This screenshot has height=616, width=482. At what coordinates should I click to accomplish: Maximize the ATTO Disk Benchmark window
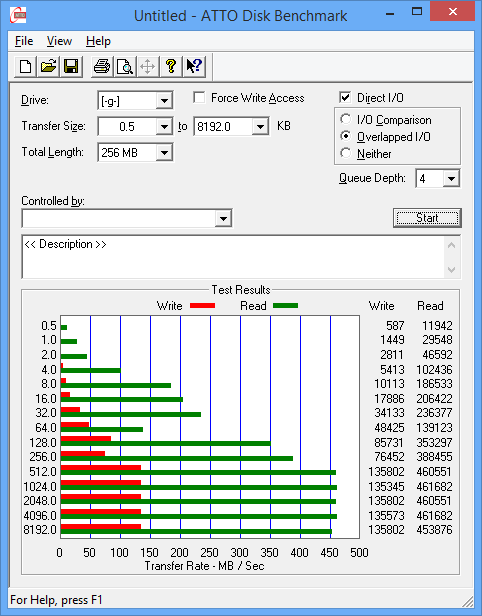(x=417, y=12)
